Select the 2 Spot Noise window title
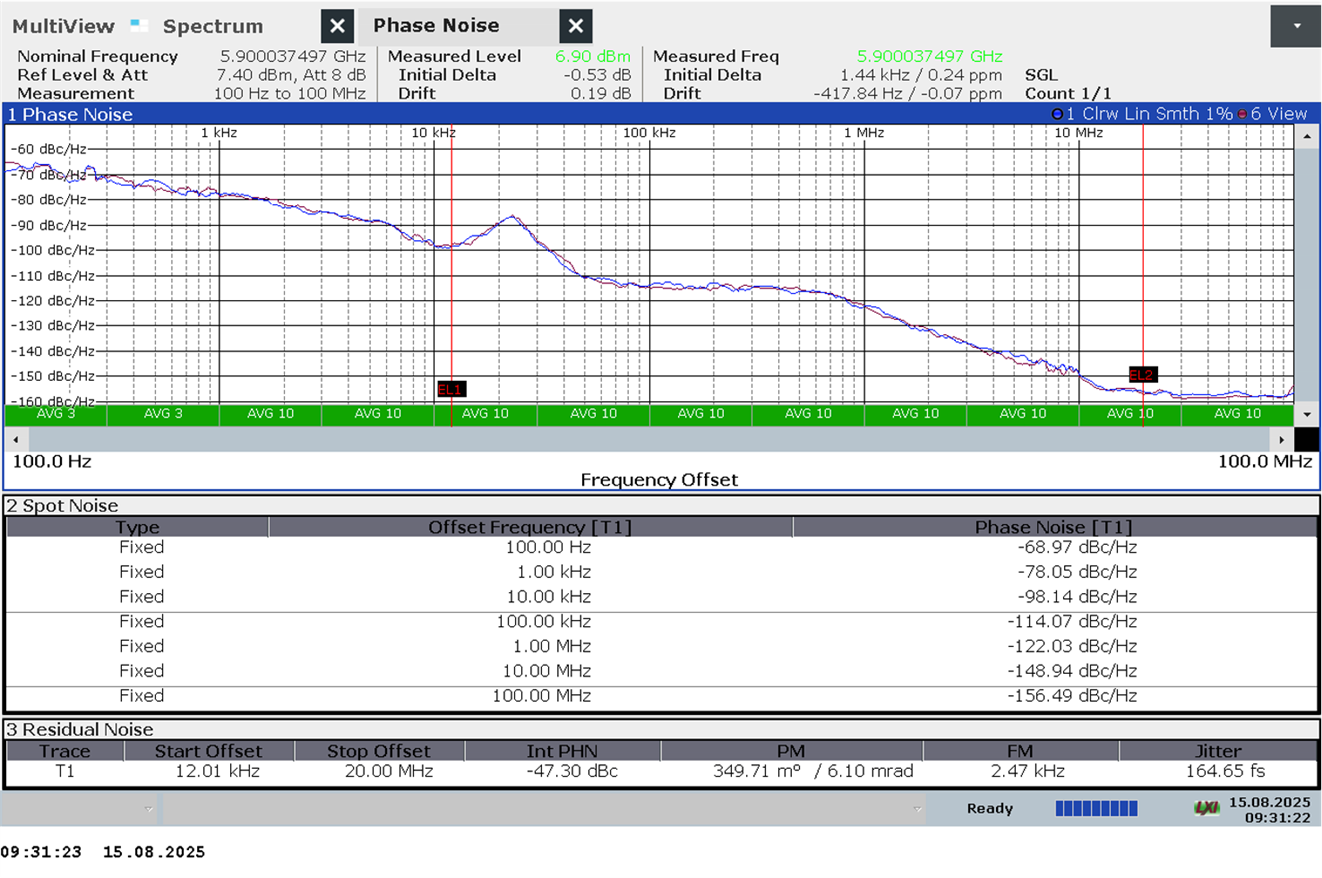This screenshot has width=1322, height=878. (62, 506)
